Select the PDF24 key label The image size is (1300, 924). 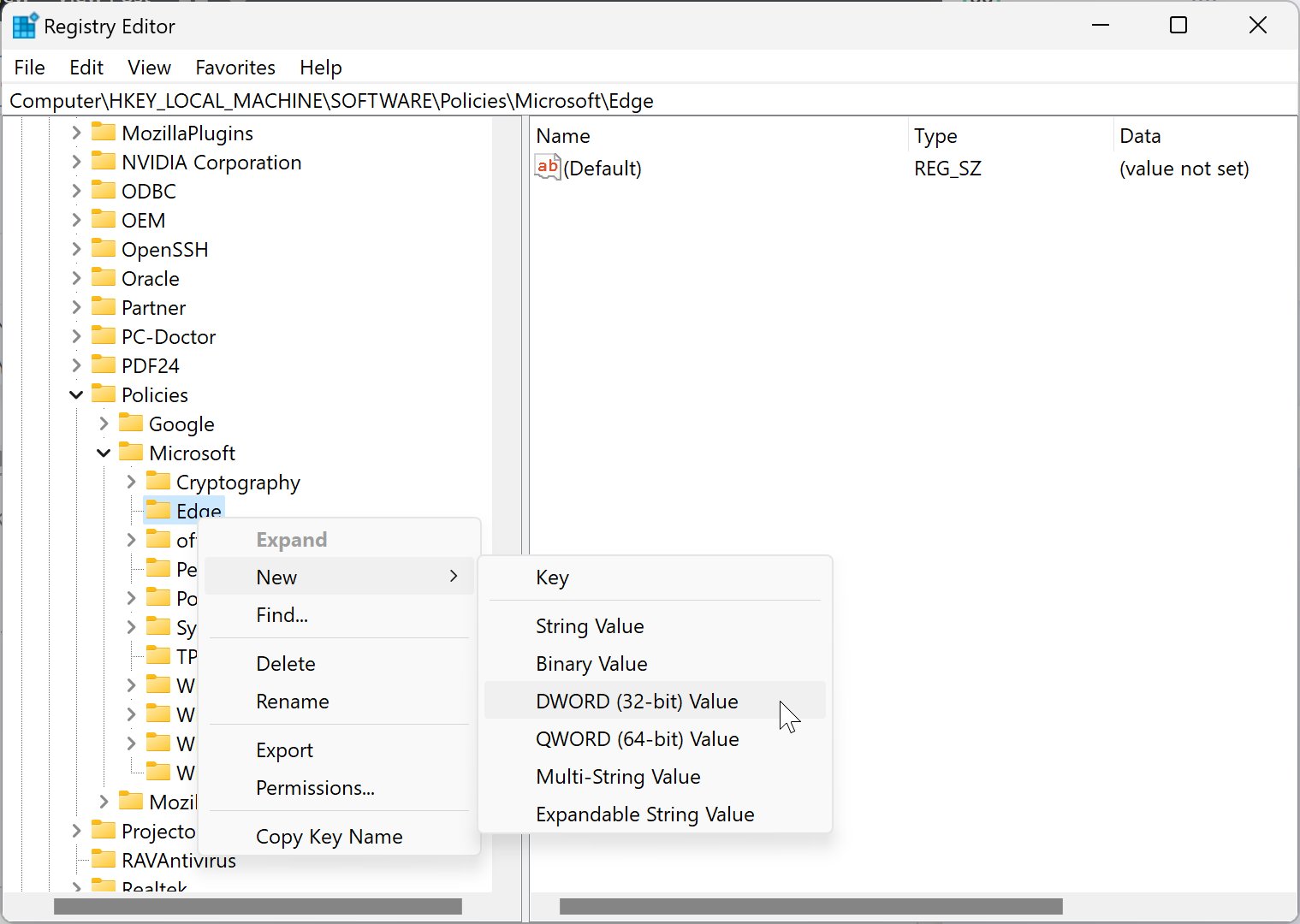point(151,366)
